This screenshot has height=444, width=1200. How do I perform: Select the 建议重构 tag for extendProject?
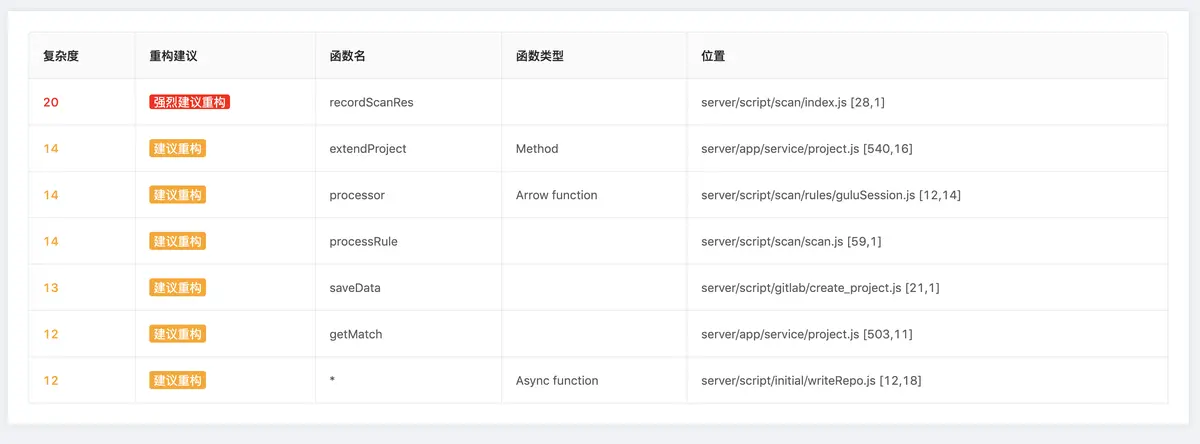point(177,148)
